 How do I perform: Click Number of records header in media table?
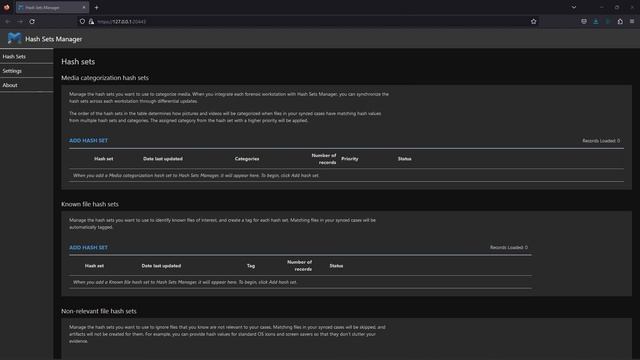[x=324, y=159]
